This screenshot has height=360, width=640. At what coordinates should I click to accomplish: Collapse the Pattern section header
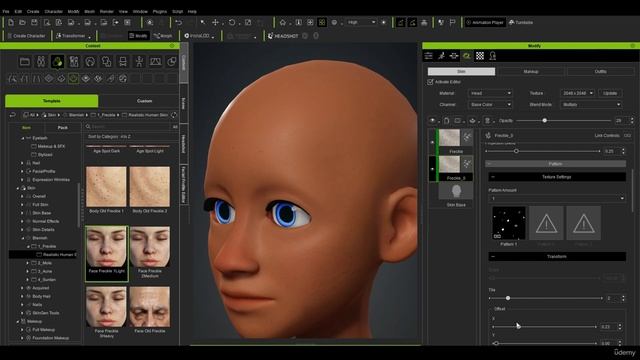tap(556, 164)
